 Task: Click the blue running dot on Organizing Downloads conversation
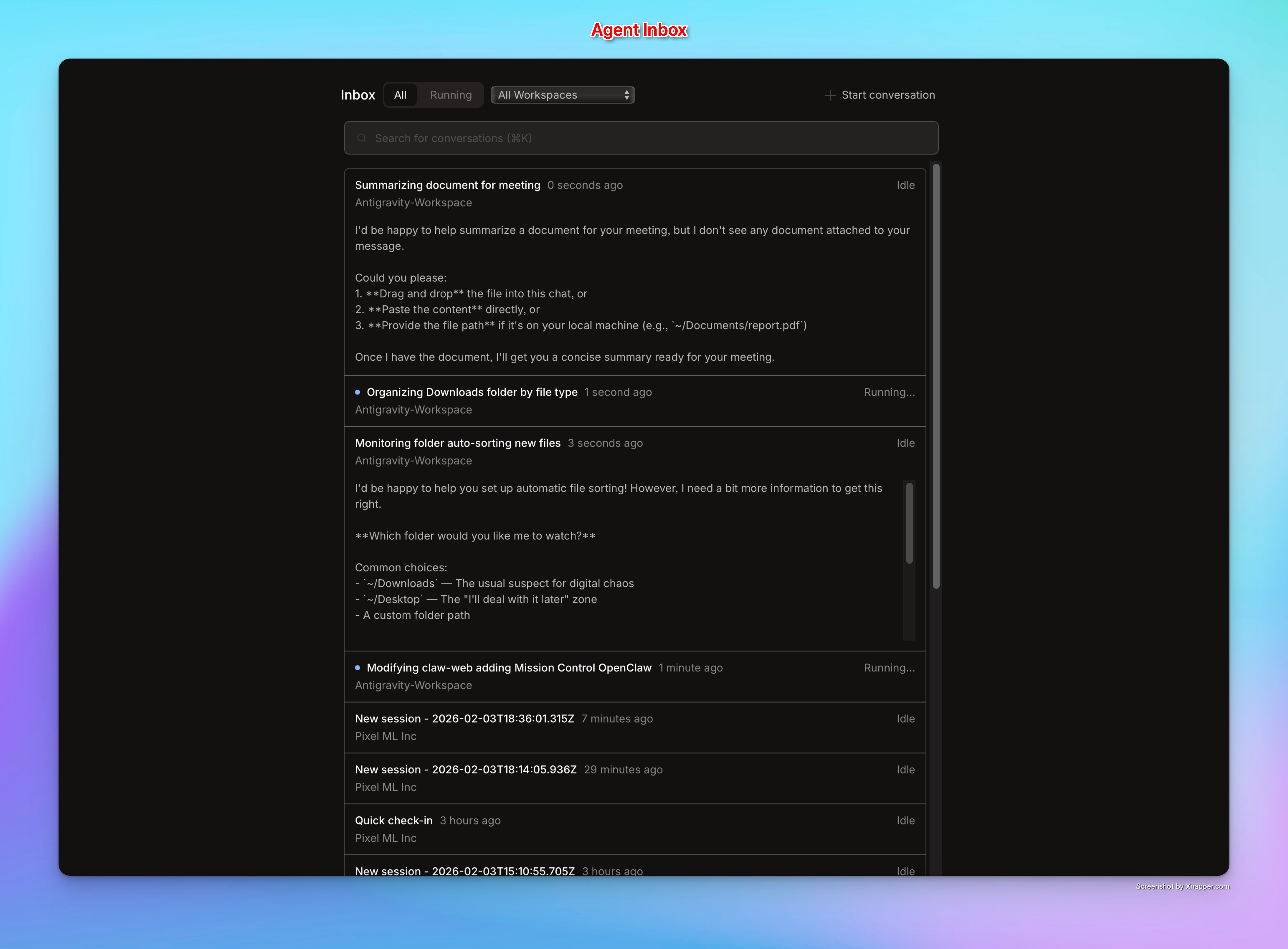click(x=359, y=392)
